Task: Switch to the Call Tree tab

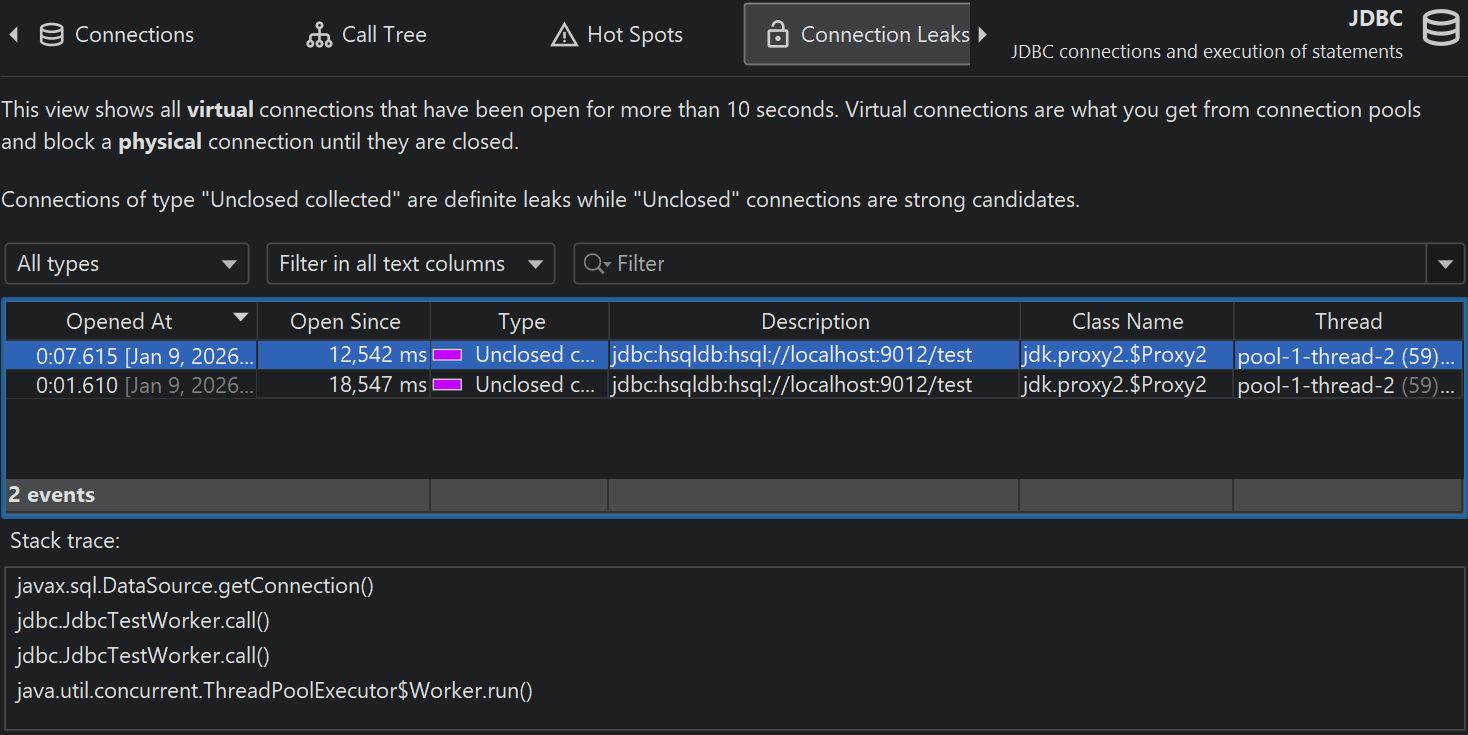Action: pyautogui.click(x=384, y=35)
